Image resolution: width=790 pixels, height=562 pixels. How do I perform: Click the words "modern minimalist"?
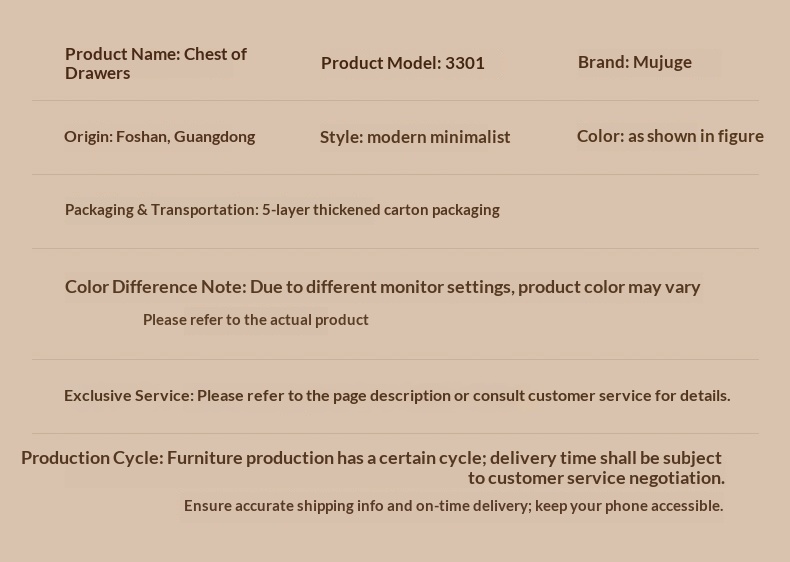coord(438,137)
